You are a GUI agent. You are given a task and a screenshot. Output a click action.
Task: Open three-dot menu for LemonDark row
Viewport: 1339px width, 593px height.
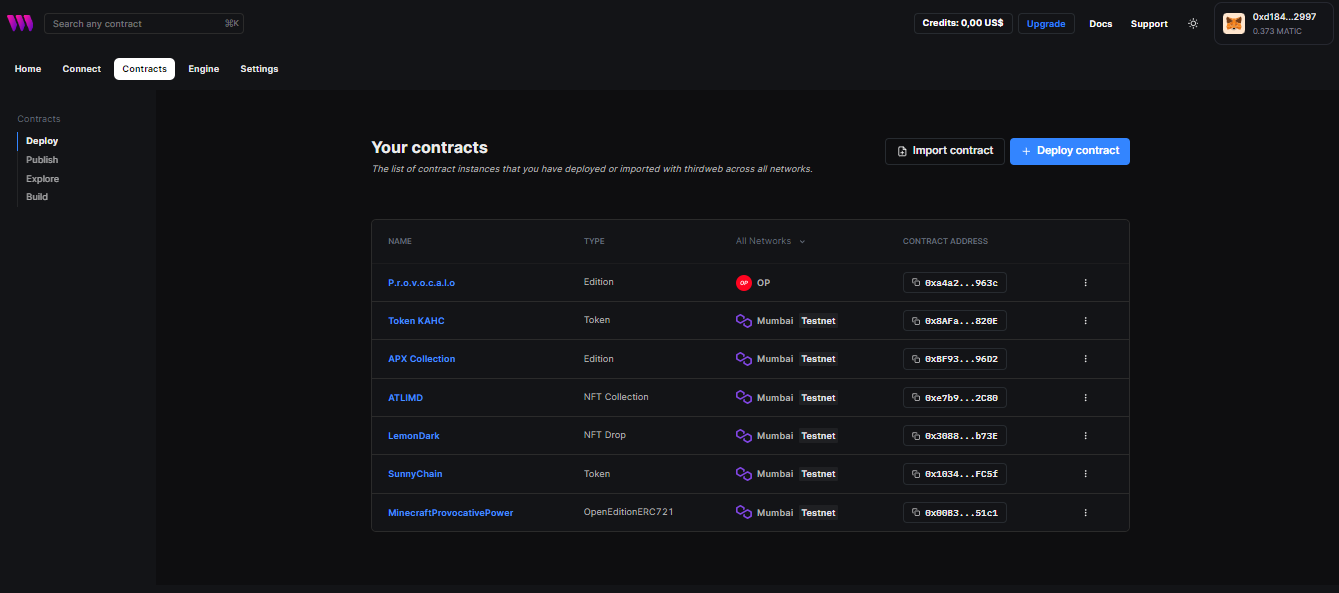click(x=1085, y=436)
